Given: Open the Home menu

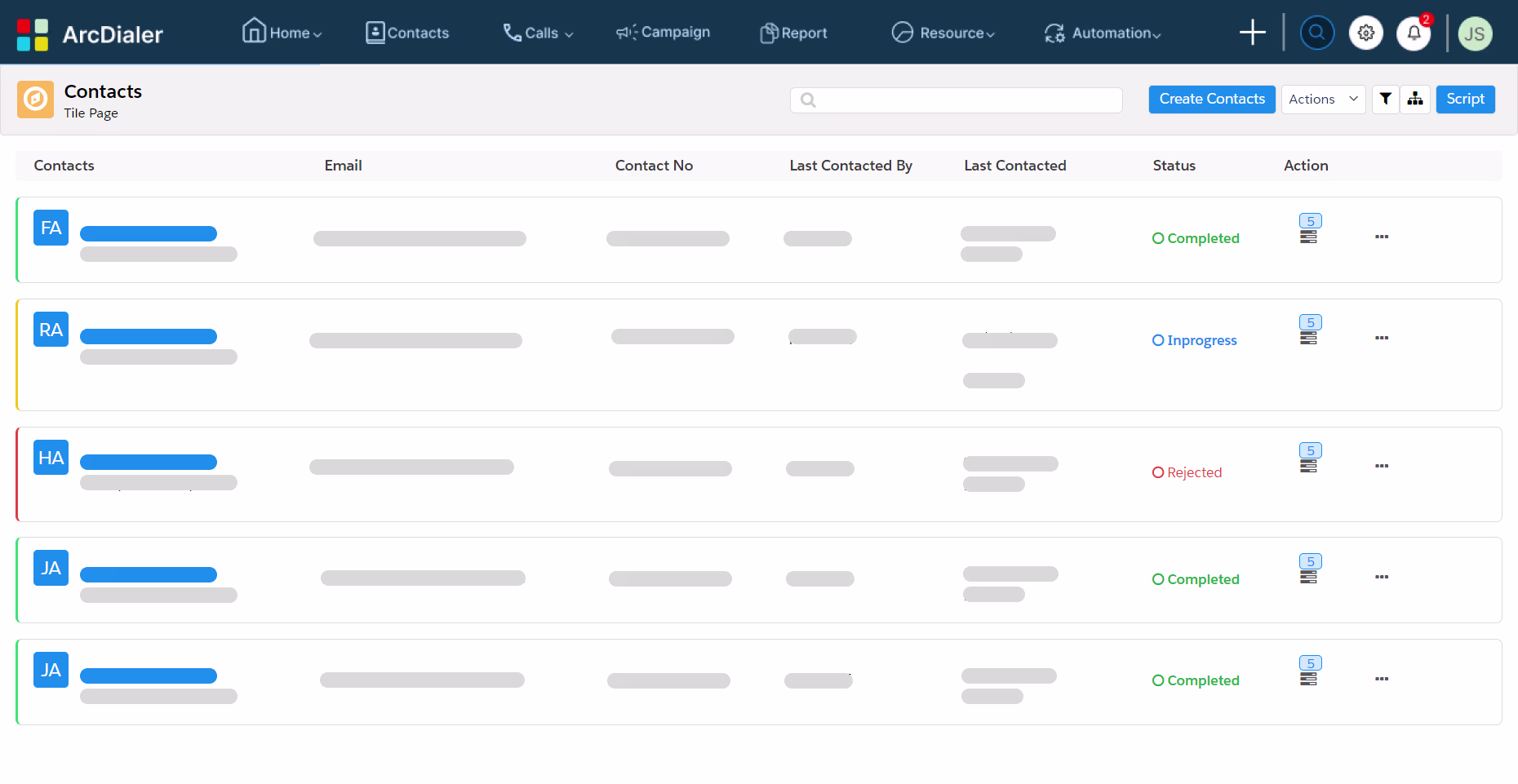Looking at the screenshot, I should pos(282,31).
